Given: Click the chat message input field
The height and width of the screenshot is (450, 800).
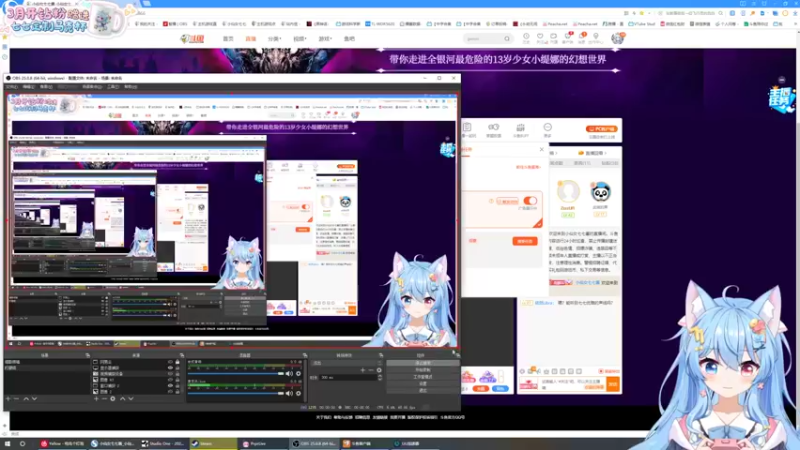Looking at the screenshot, I should pyautogui.click(x=573, y=384).
